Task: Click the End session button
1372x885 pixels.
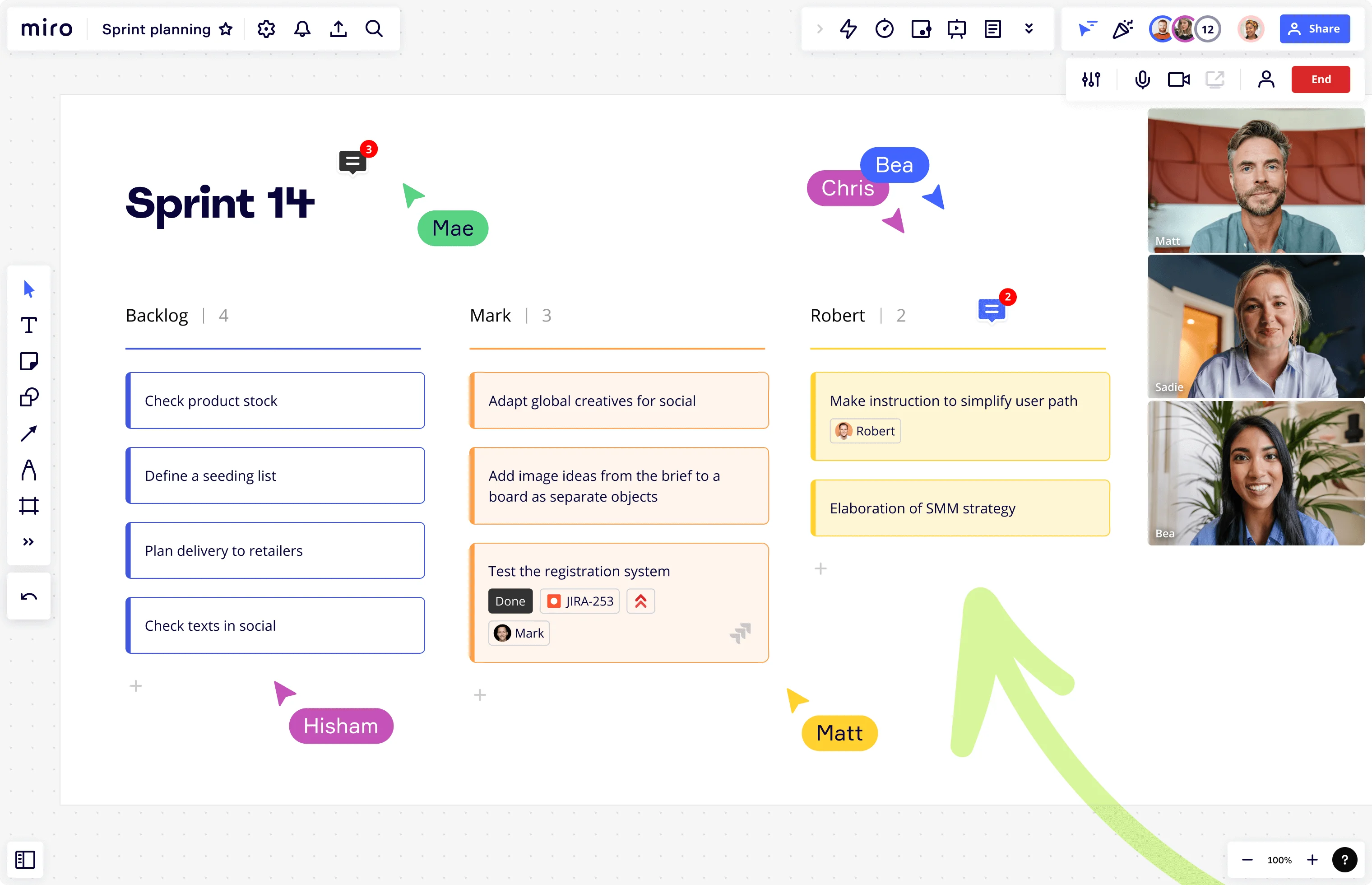Action: [x=1320, y=78]
